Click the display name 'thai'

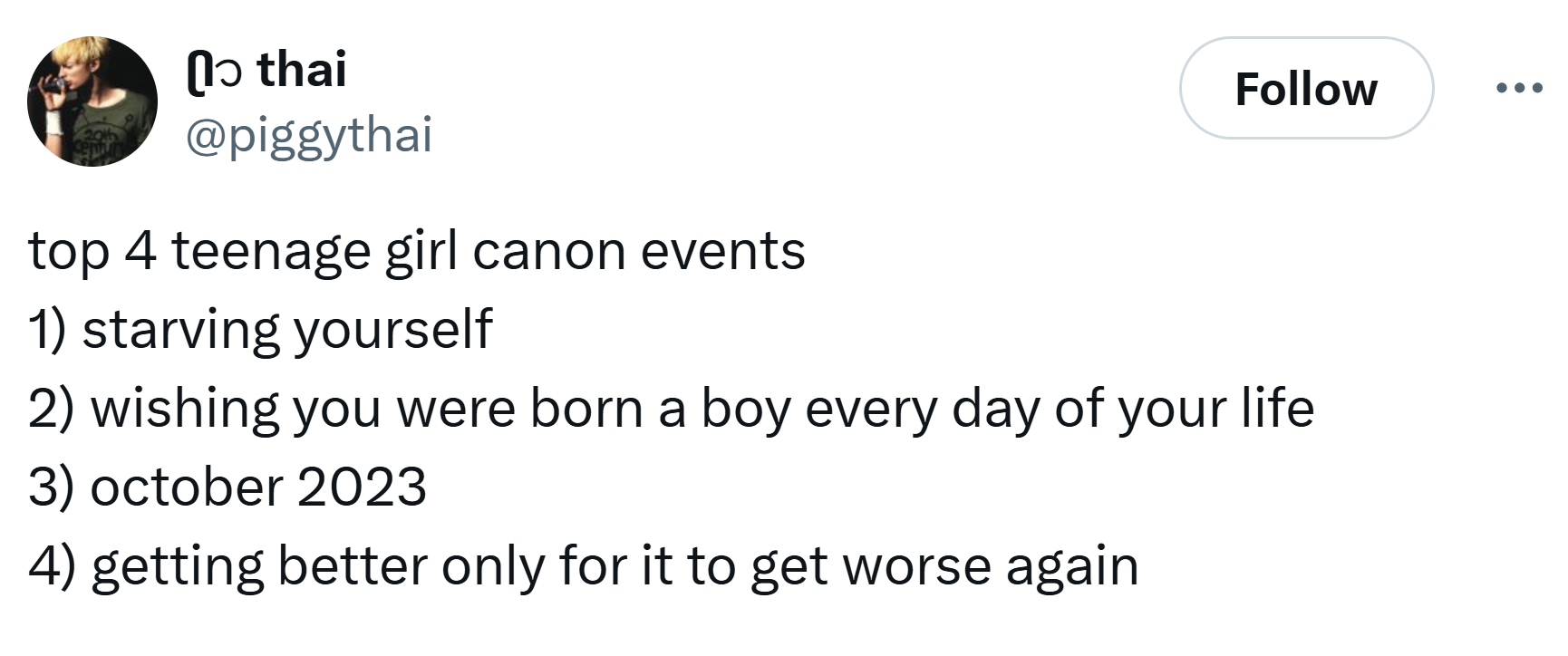pos(301,69)
